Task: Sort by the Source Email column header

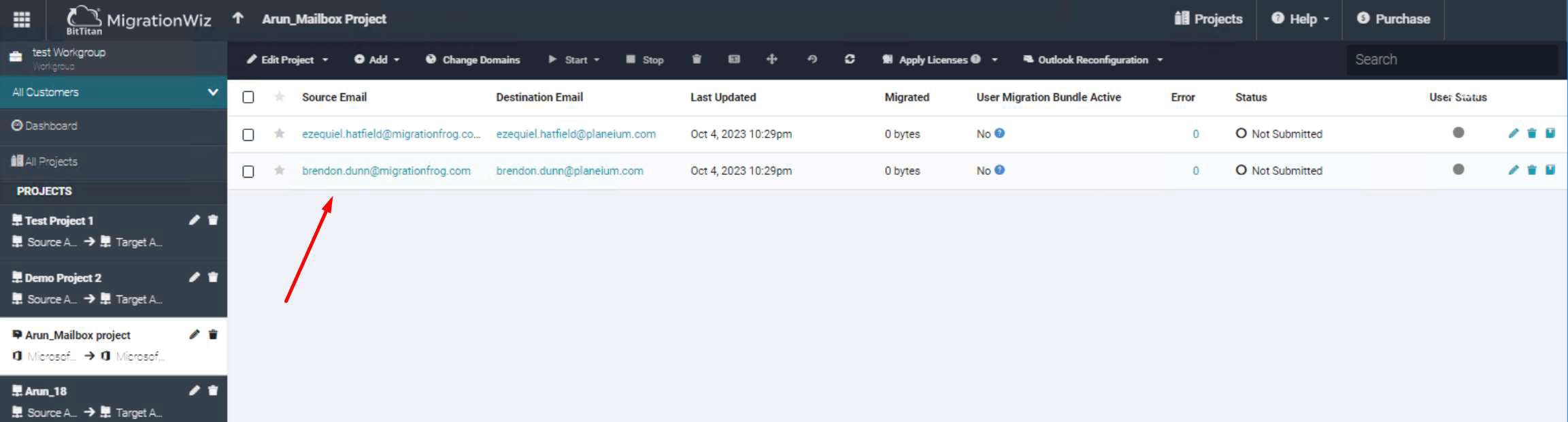Action: 334,97
